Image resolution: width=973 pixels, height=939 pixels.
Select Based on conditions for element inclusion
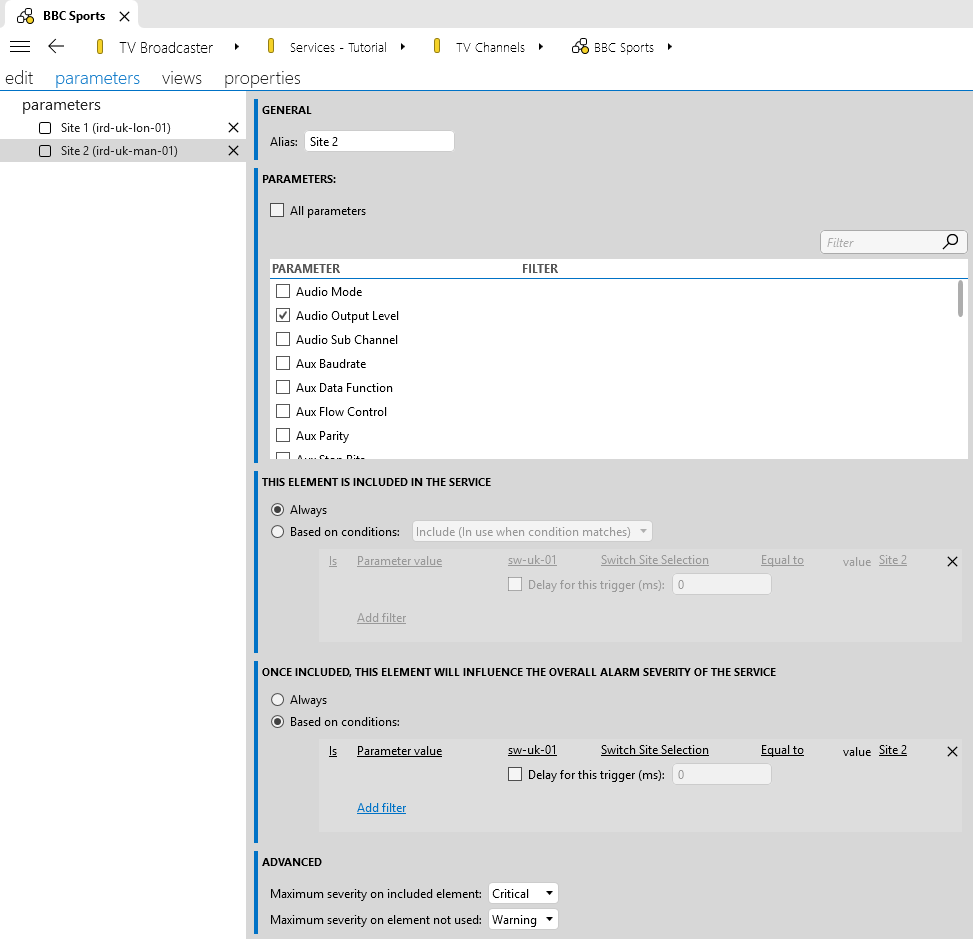[x=277, y=532]
